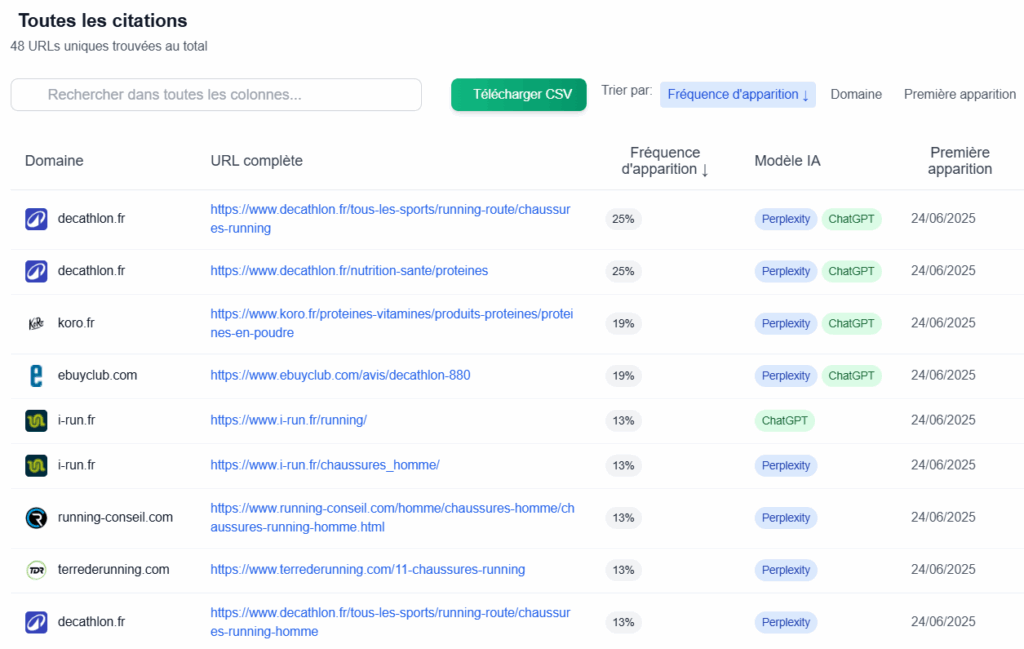This screenshot has height=649, width=1024.
Task: Click Perplexity tag in the running-conseil.com row
Action: click(786, 518)
